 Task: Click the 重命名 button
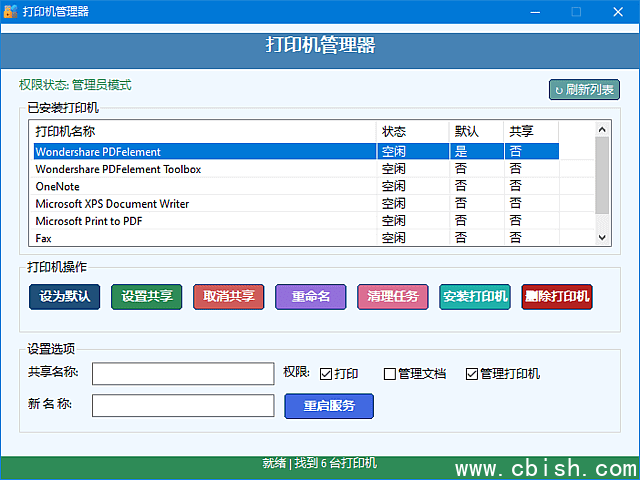click(311, 296)
